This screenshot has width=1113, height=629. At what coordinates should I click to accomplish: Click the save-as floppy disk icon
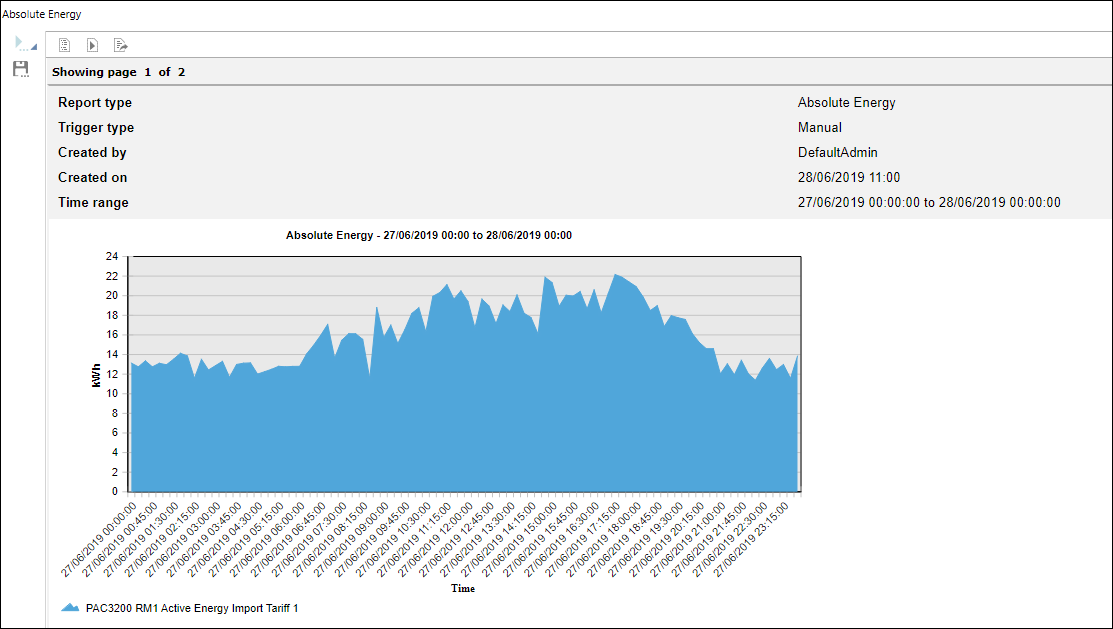click(20, 69)
